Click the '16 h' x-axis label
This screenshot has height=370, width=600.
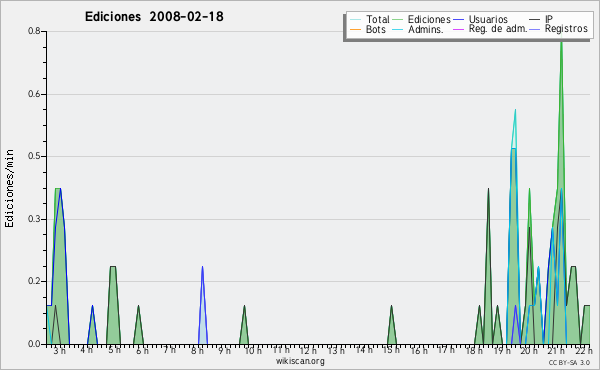point(419,350)
